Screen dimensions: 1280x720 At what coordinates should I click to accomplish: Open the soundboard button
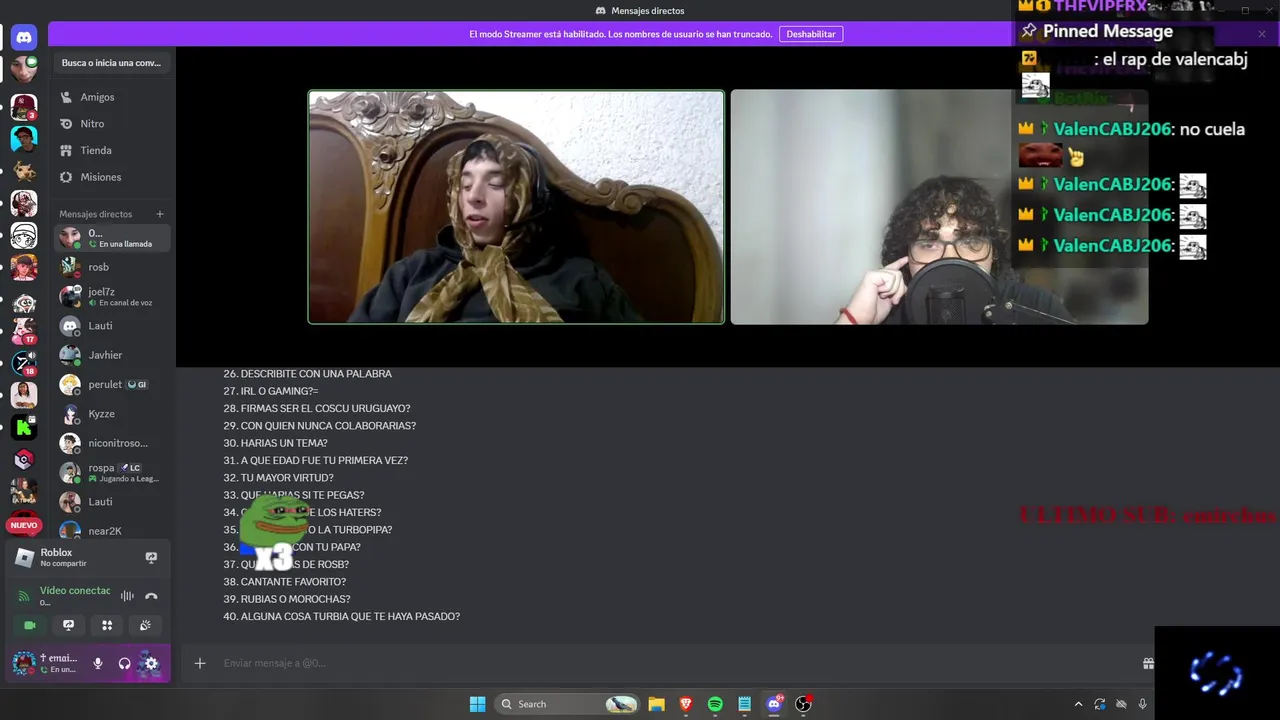pos(145,625)
